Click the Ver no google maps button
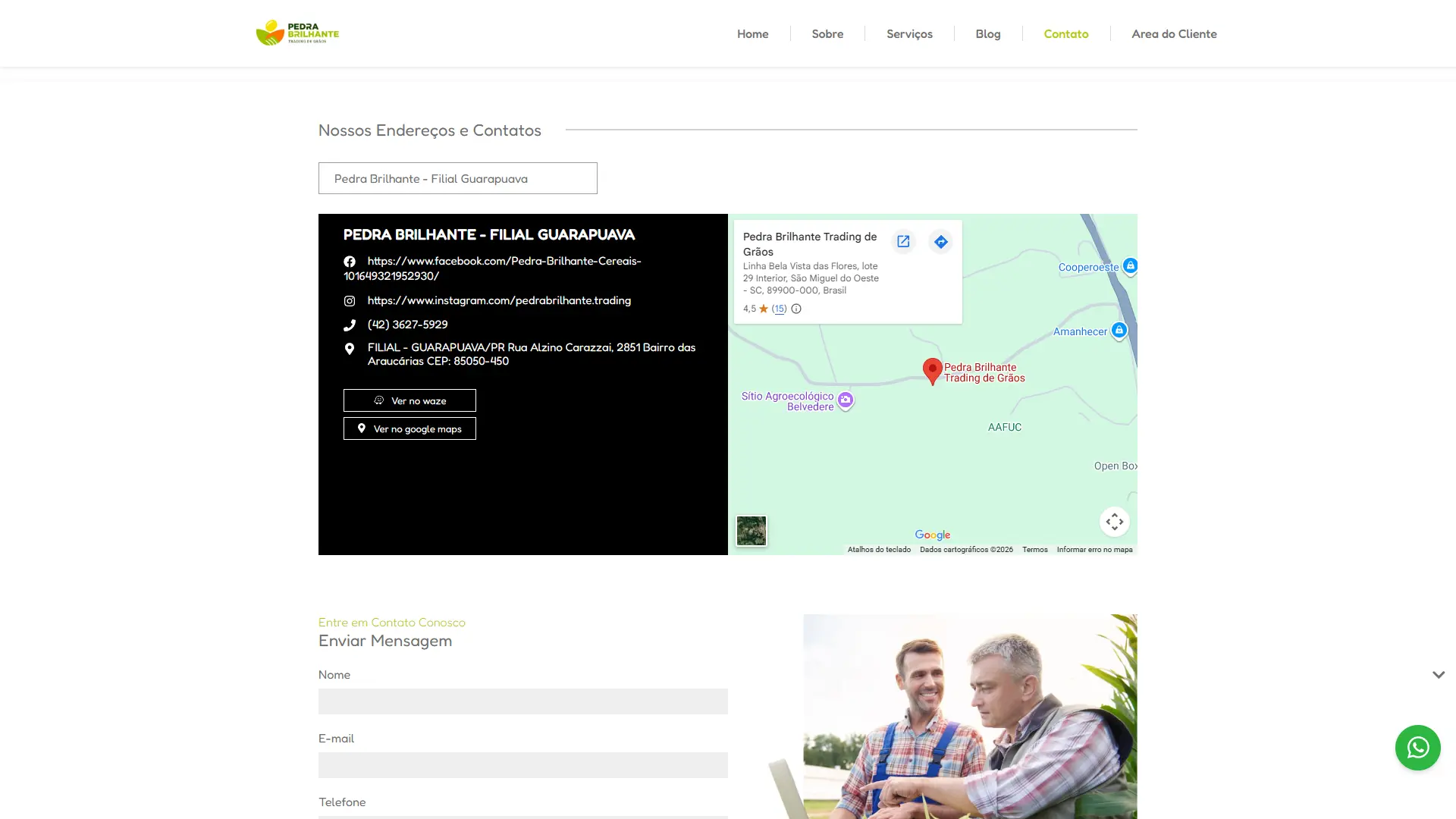The image size is (1456, 819). point(409,428)
